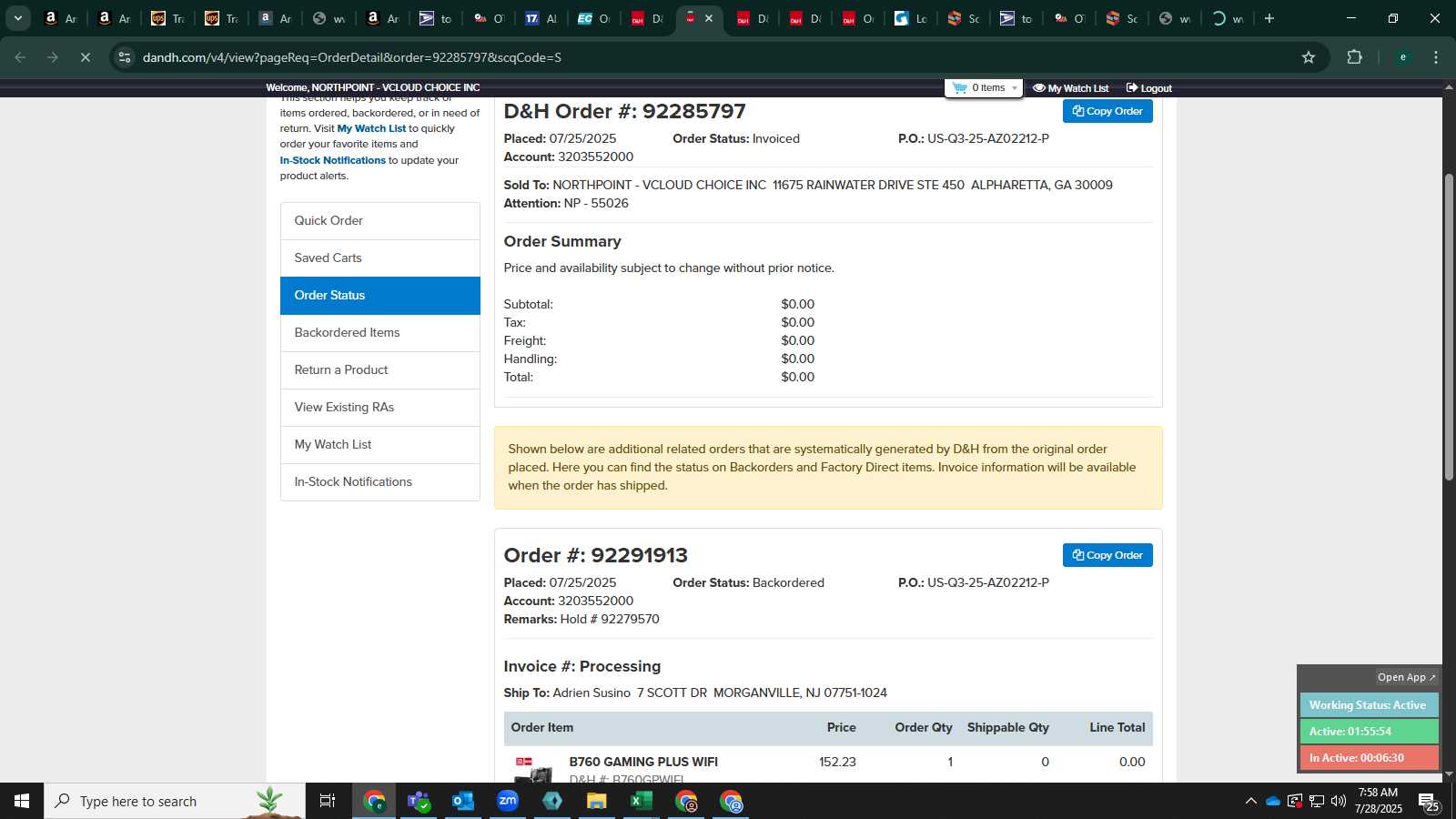Switch to the still-loading last tab
The width and height of the screenshot is (1456, 819).
(1228, 18)
